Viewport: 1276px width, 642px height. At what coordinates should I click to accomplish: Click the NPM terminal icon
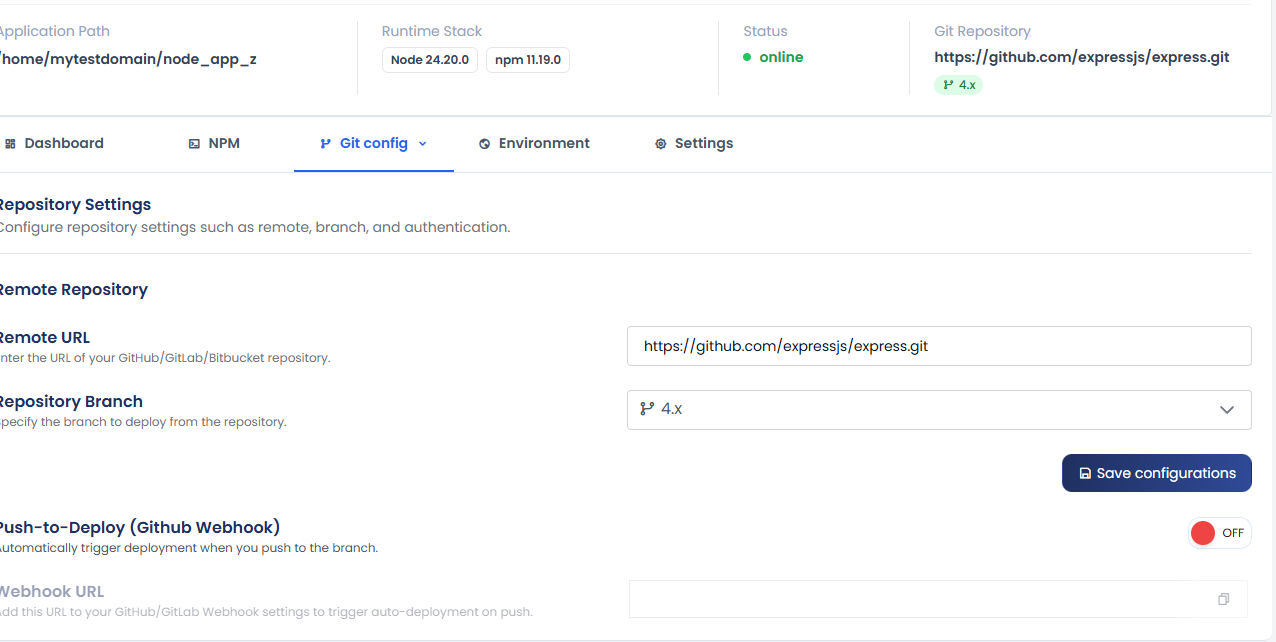coord(194,144)
